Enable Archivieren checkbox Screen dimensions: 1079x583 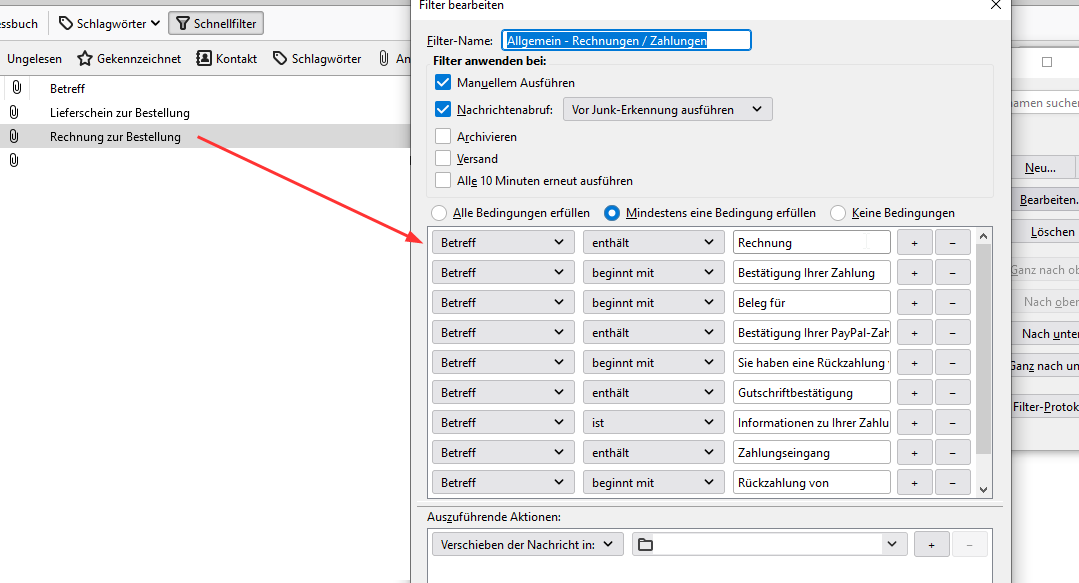pyautogui.click(x=443, y=136)
